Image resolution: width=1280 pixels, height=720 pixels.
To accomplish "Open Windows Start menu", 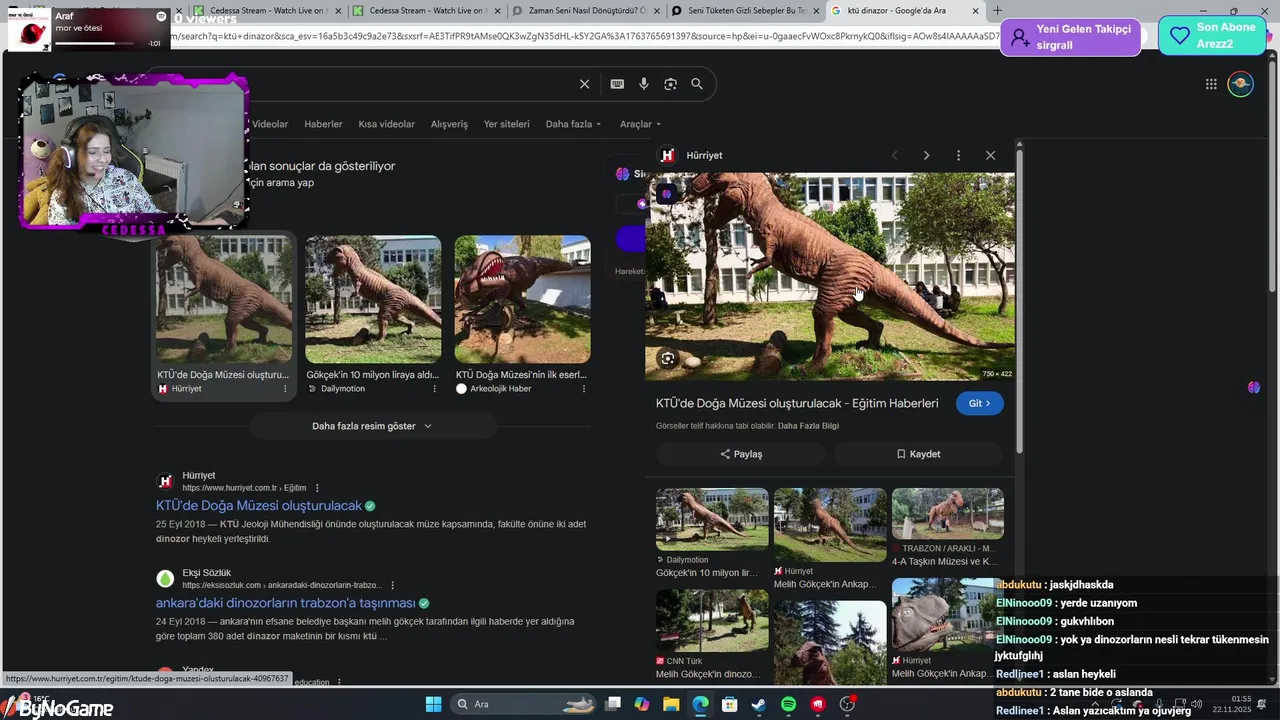I will tap(433, 704).
